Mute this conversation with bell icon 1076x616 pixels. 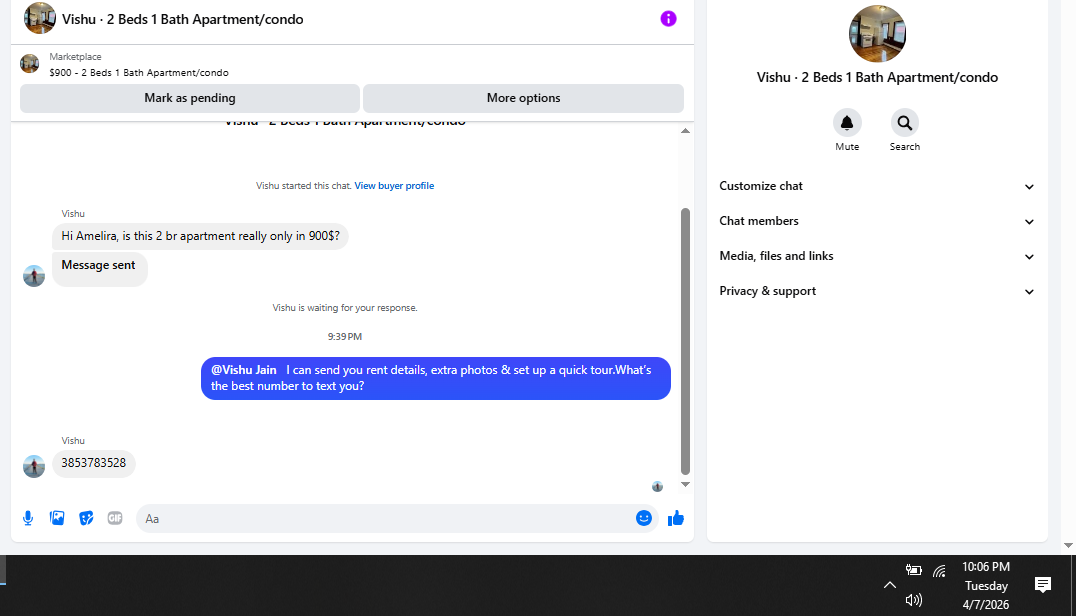click(847, 123)
